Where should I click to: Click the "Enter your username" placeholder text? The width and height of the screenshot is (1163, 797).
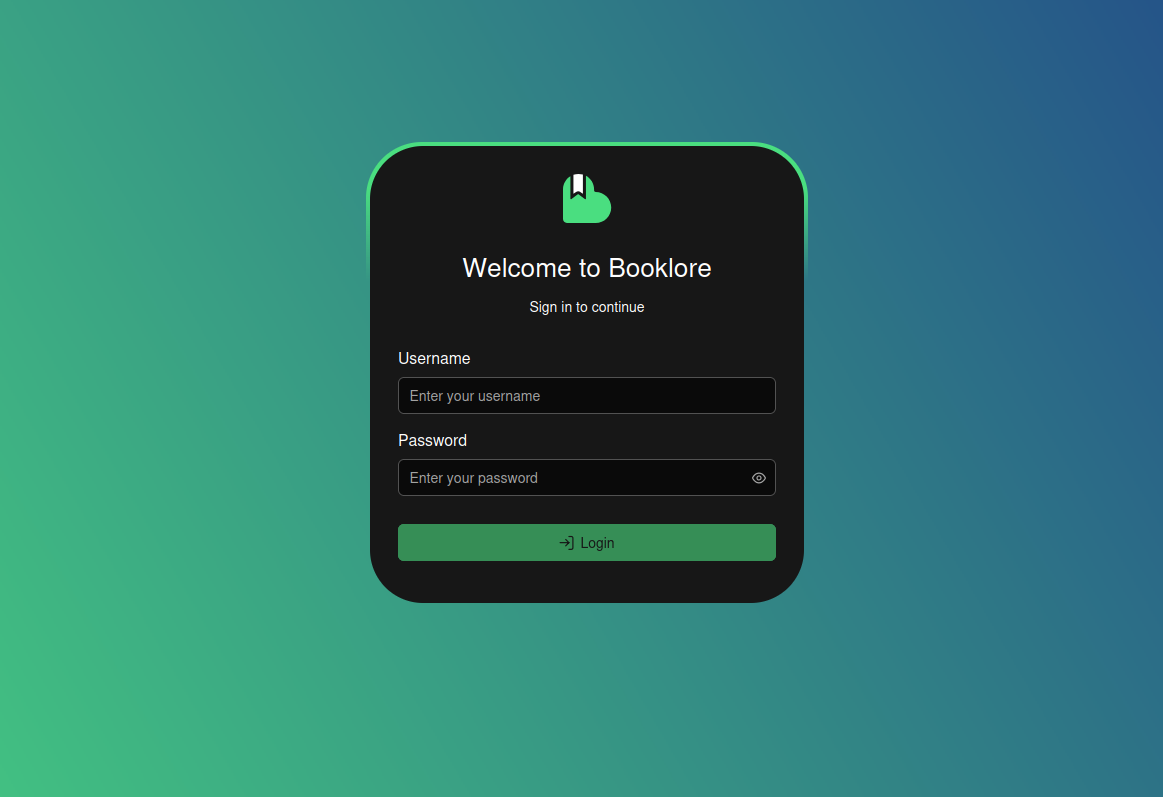pos(475,396)
